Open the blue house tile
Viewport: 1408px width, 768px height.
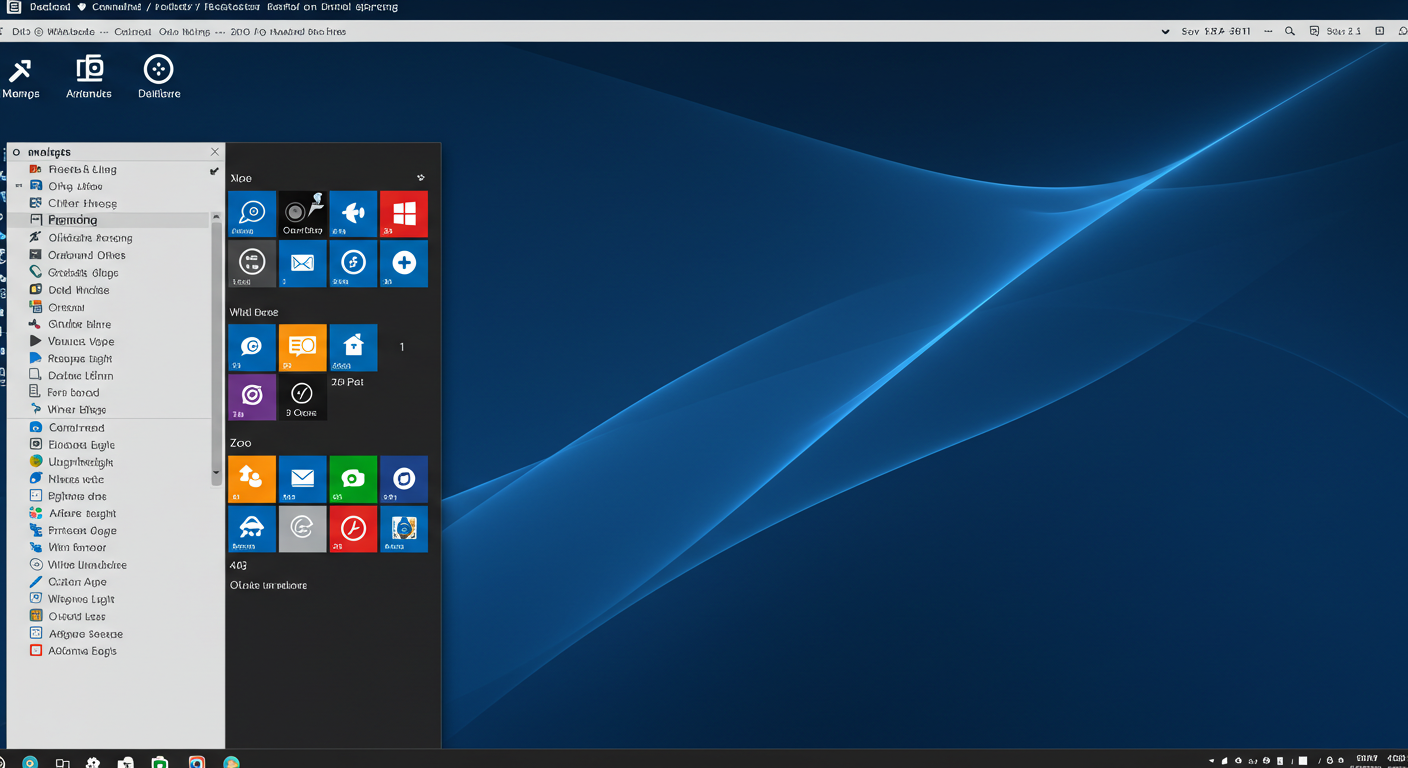[353, 347]
